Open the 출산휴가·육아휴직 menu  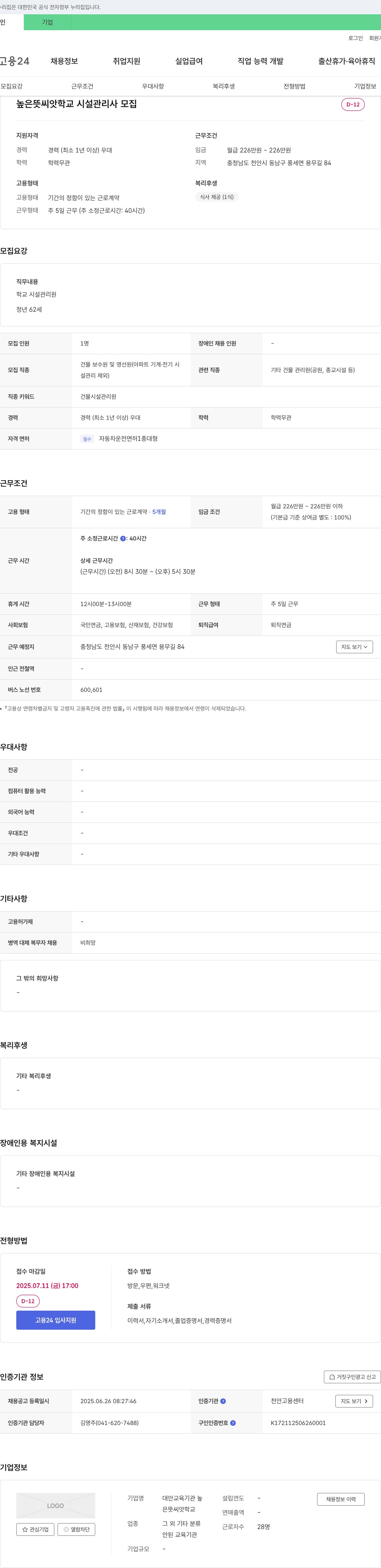tap(346, 61)
